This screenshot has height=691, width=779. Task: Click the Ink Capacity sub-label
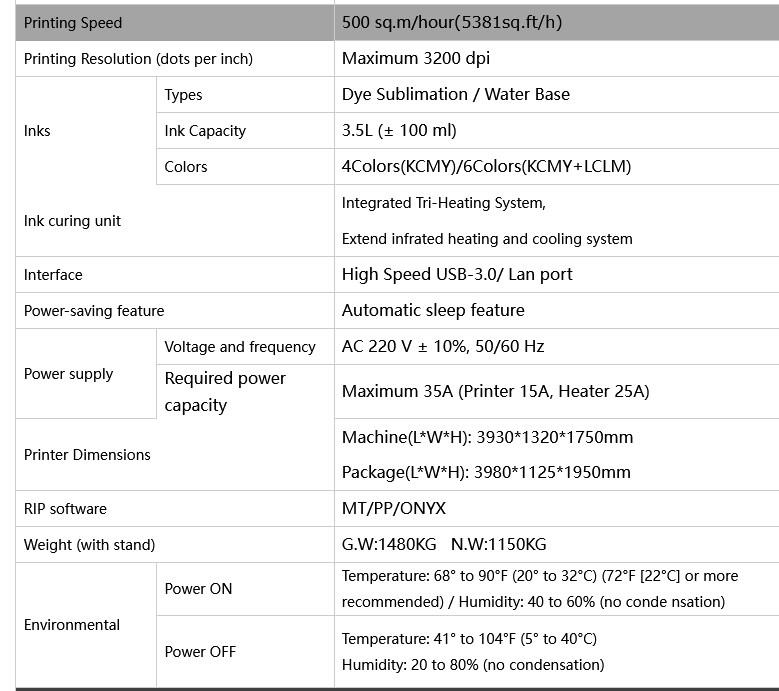tap(205, 131)
